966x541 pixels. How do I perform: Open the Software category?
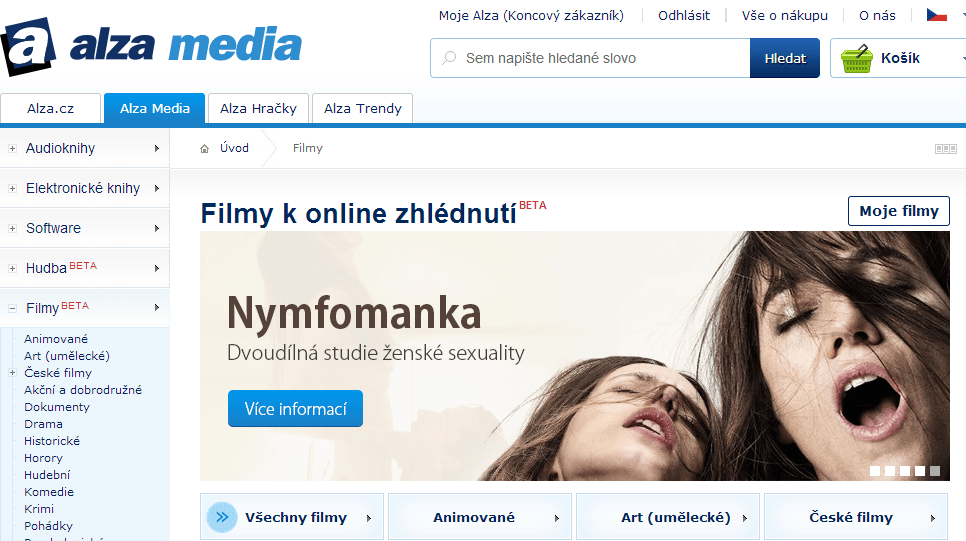click(53, 229)
